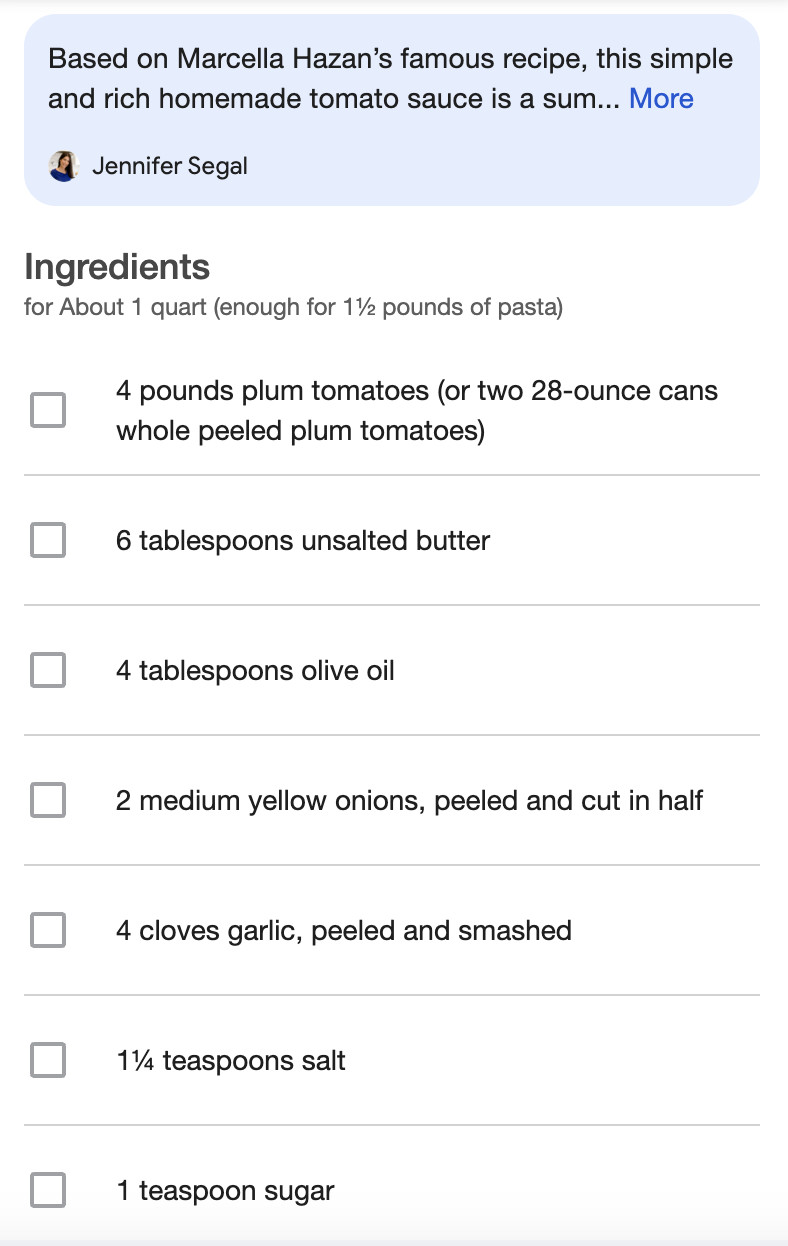Click the smashed garlic ingredient text

click(344, 930)
